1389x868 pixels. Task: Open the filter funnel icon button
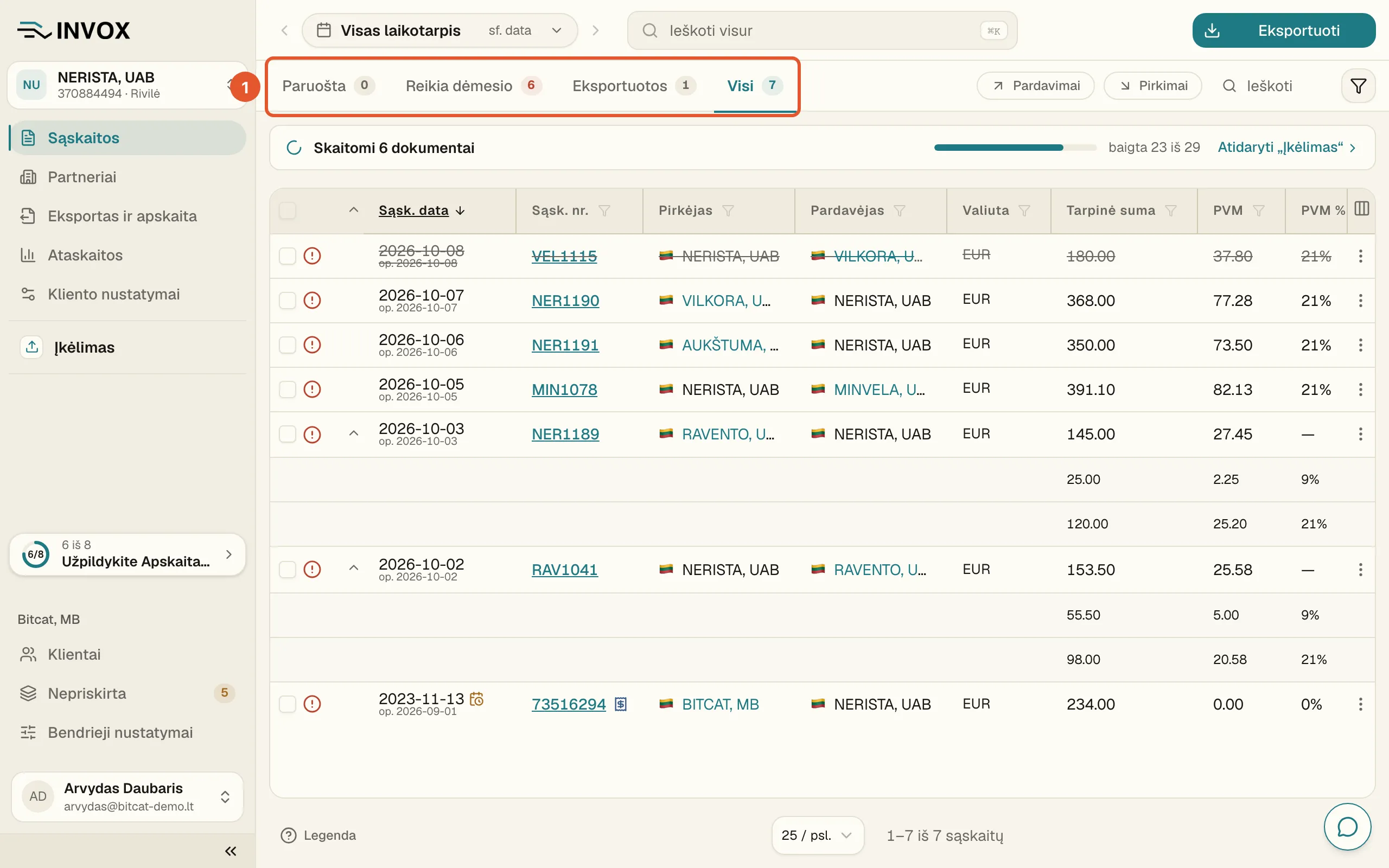1358,86
